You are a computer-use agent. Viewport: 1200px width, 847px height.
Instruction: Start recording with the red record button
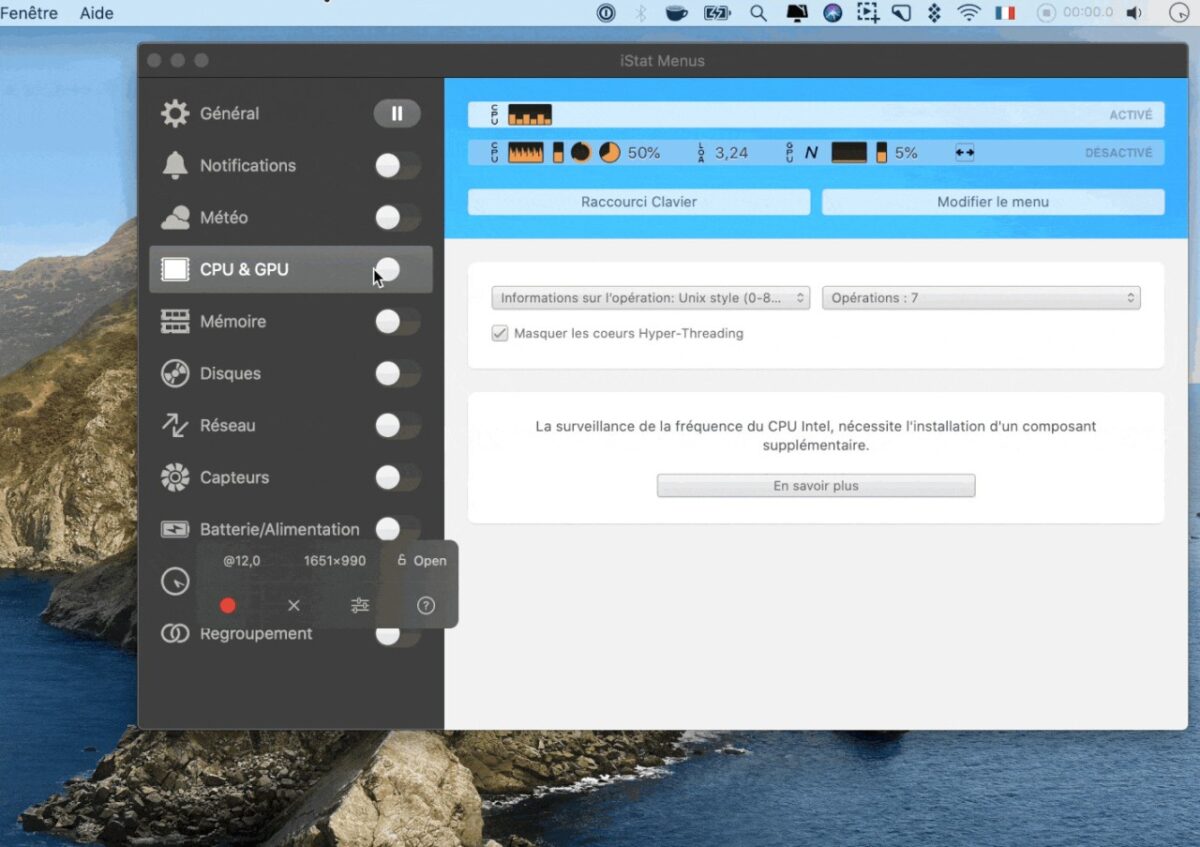click(228, 605)
